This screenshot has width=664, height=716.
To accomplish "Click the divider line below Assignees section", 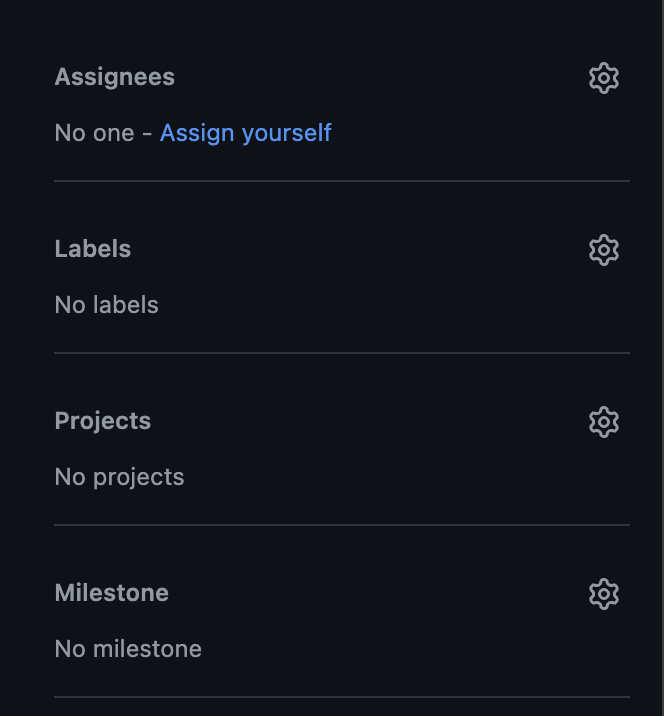I will [342, 181].
